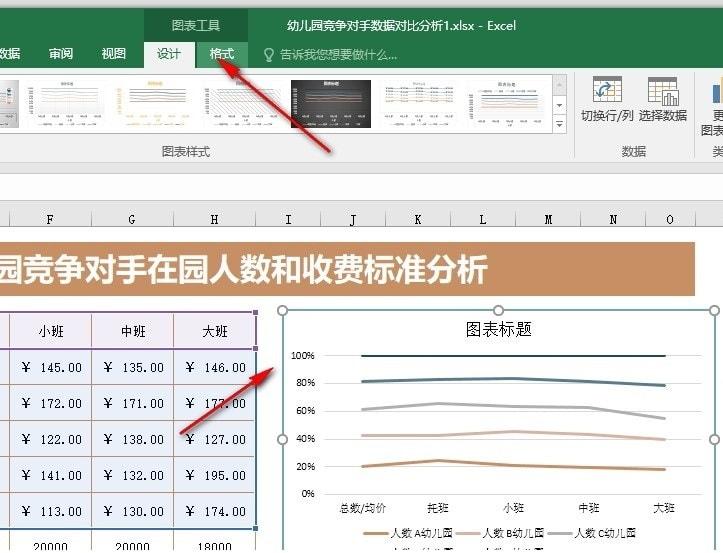Select the brown 20% line series in chart
The height and width of the screenshot is (553, 723).
pyautogui.click(x=513, y=465)
